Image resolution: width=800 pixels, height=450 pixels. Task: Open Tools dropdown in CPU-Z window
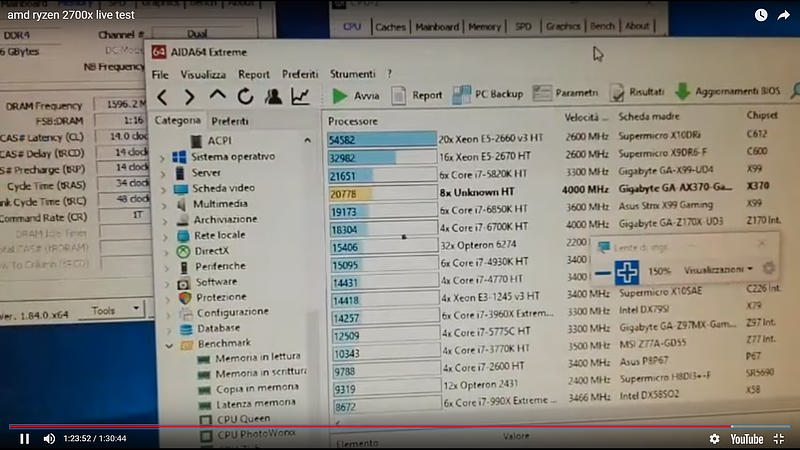pos(114,310)
